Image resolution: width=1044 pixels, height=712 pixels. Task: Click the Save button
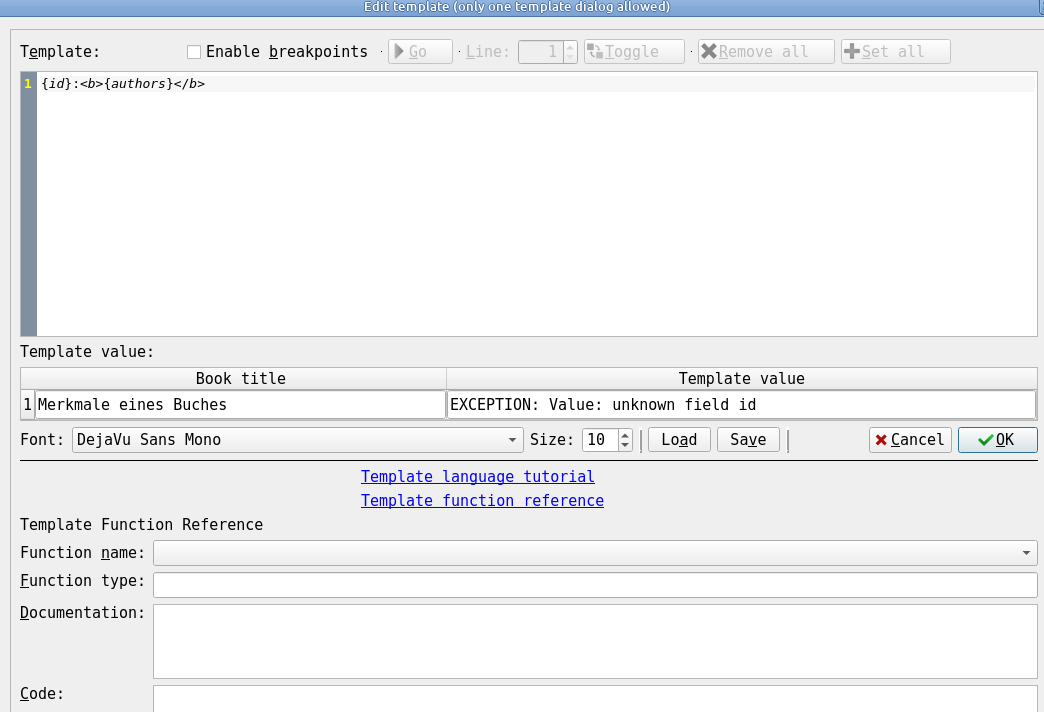point(748,440)
